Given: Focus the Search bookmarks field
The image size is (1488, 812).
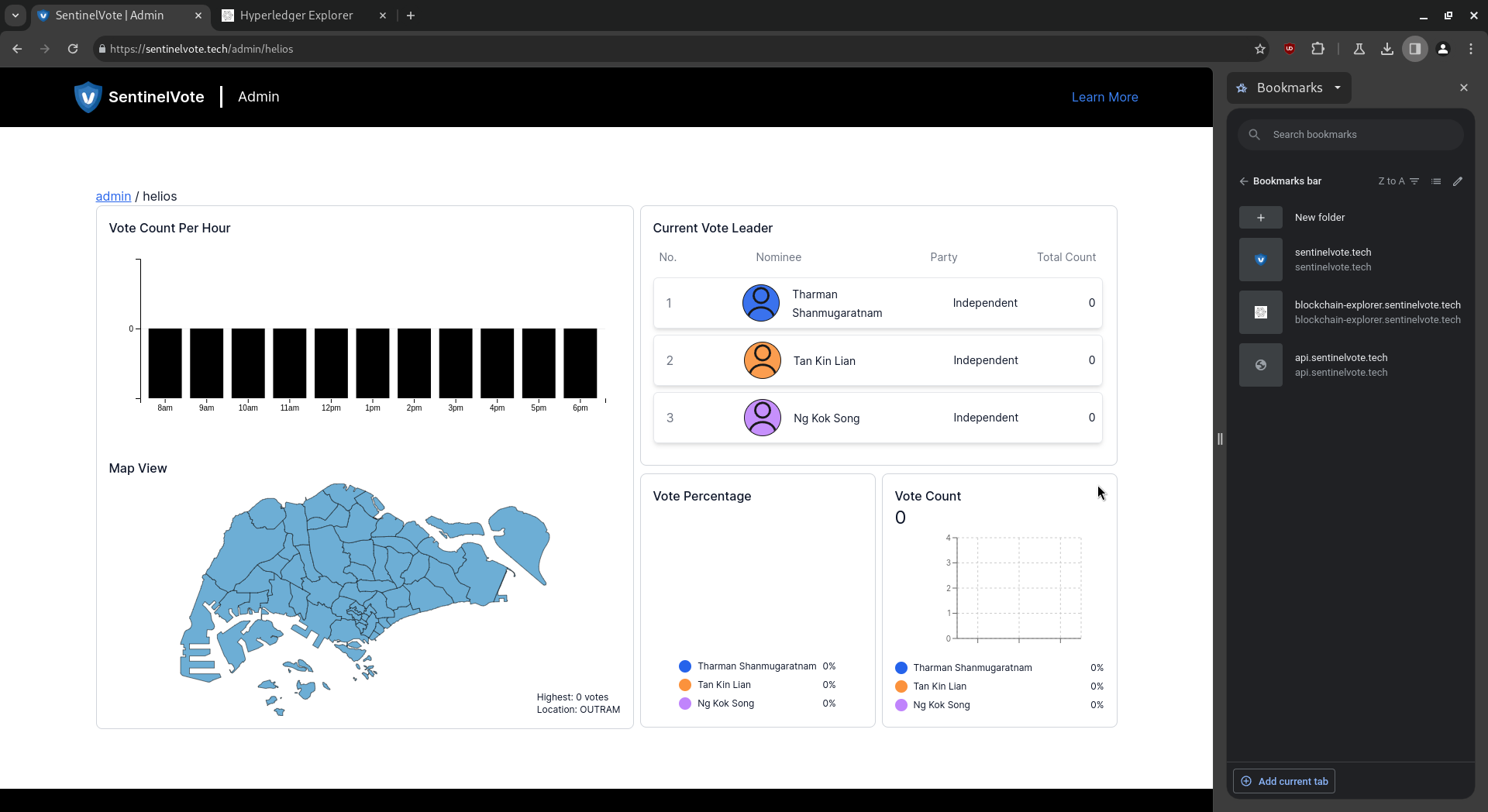Looking at the screenshot, I should [x=1350, y=135].
